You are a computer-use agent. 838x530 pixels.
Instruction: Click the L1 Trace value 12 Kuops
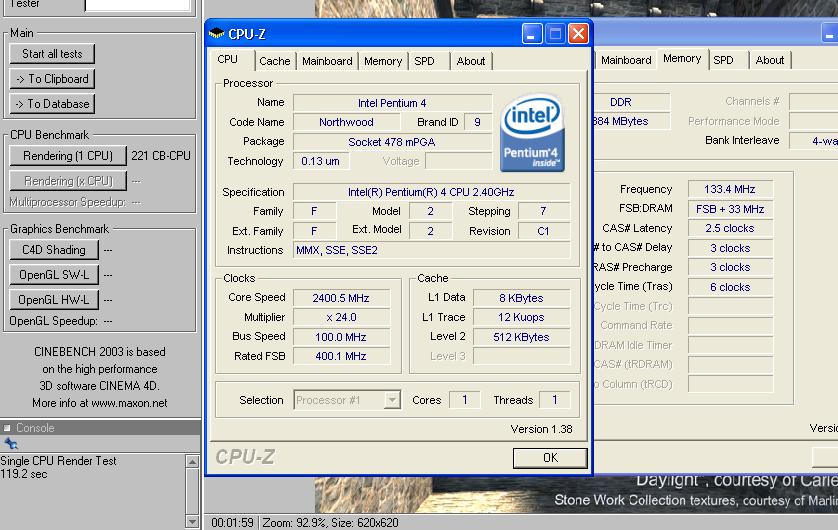522,317
